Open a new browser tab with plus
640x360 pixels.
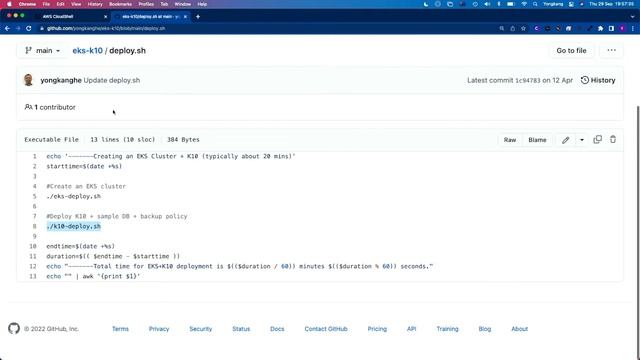coord(198,17)
